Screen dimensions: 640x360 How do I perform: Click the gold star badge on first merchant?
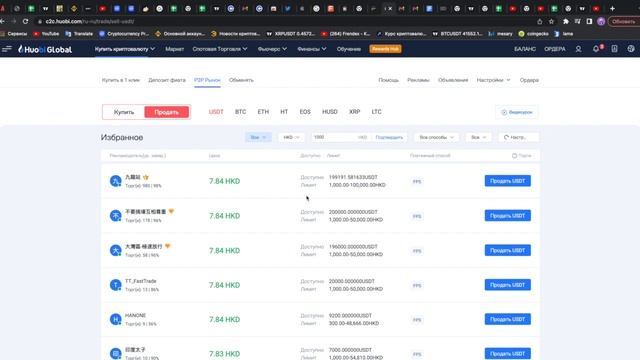146,177
